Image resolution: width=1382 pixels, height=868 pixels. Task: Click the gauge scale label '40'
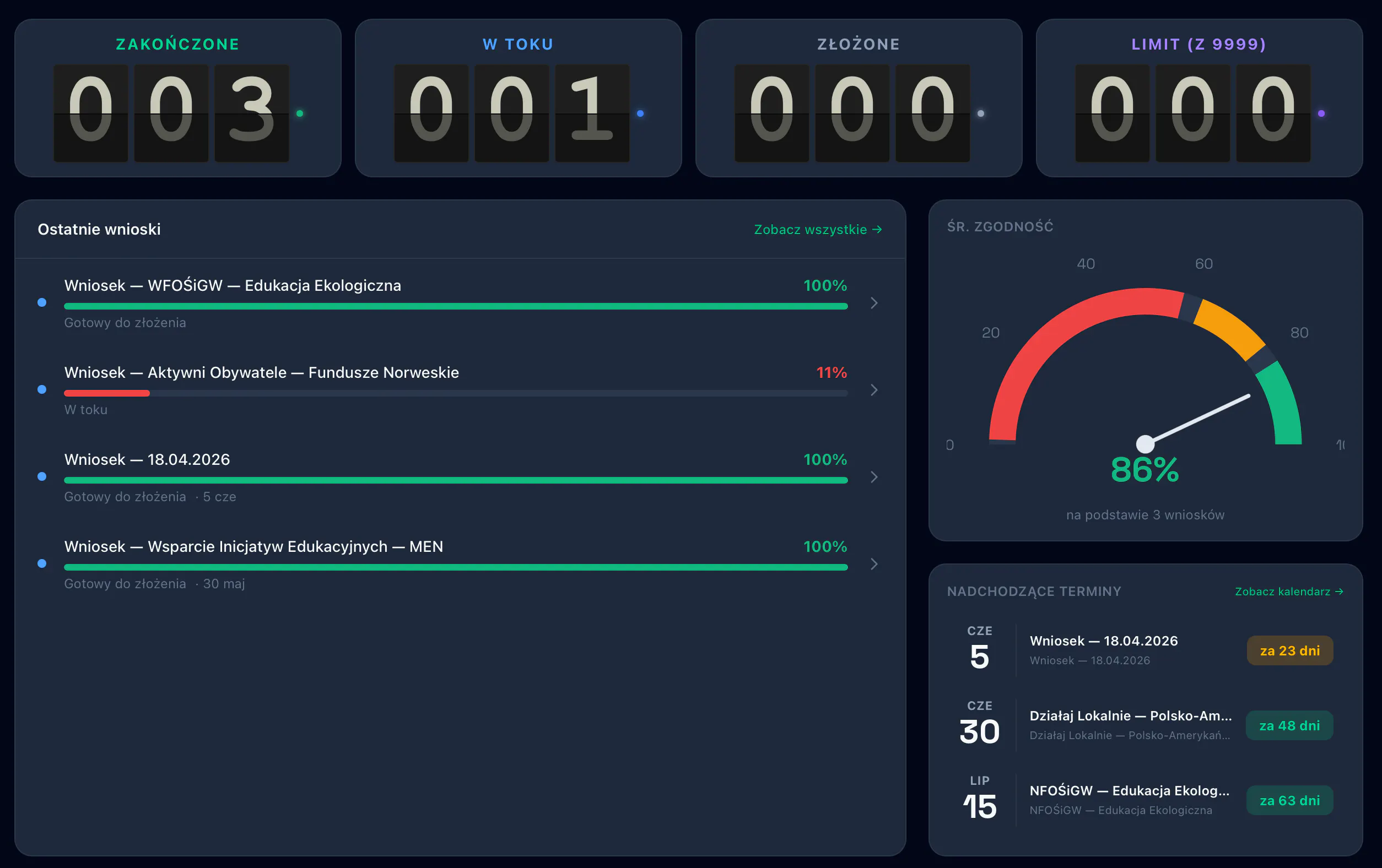pos(1086,264)
